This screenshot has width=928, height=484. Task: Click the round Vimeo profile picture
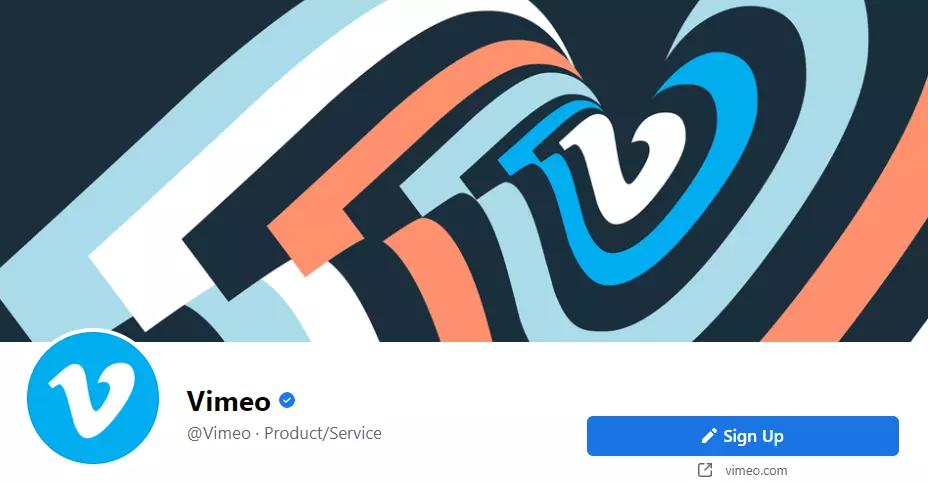click(93, 398)
